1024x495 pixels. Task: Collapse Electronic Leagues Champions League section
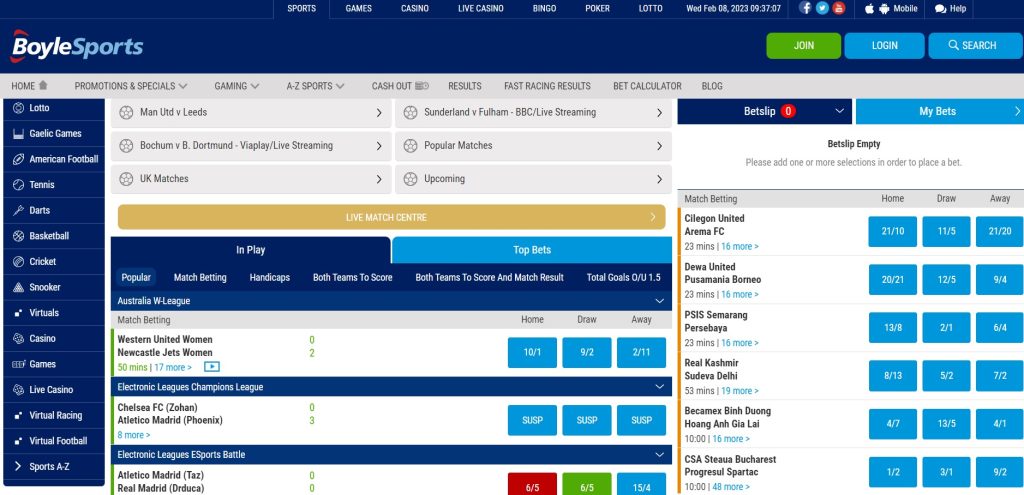659,387
